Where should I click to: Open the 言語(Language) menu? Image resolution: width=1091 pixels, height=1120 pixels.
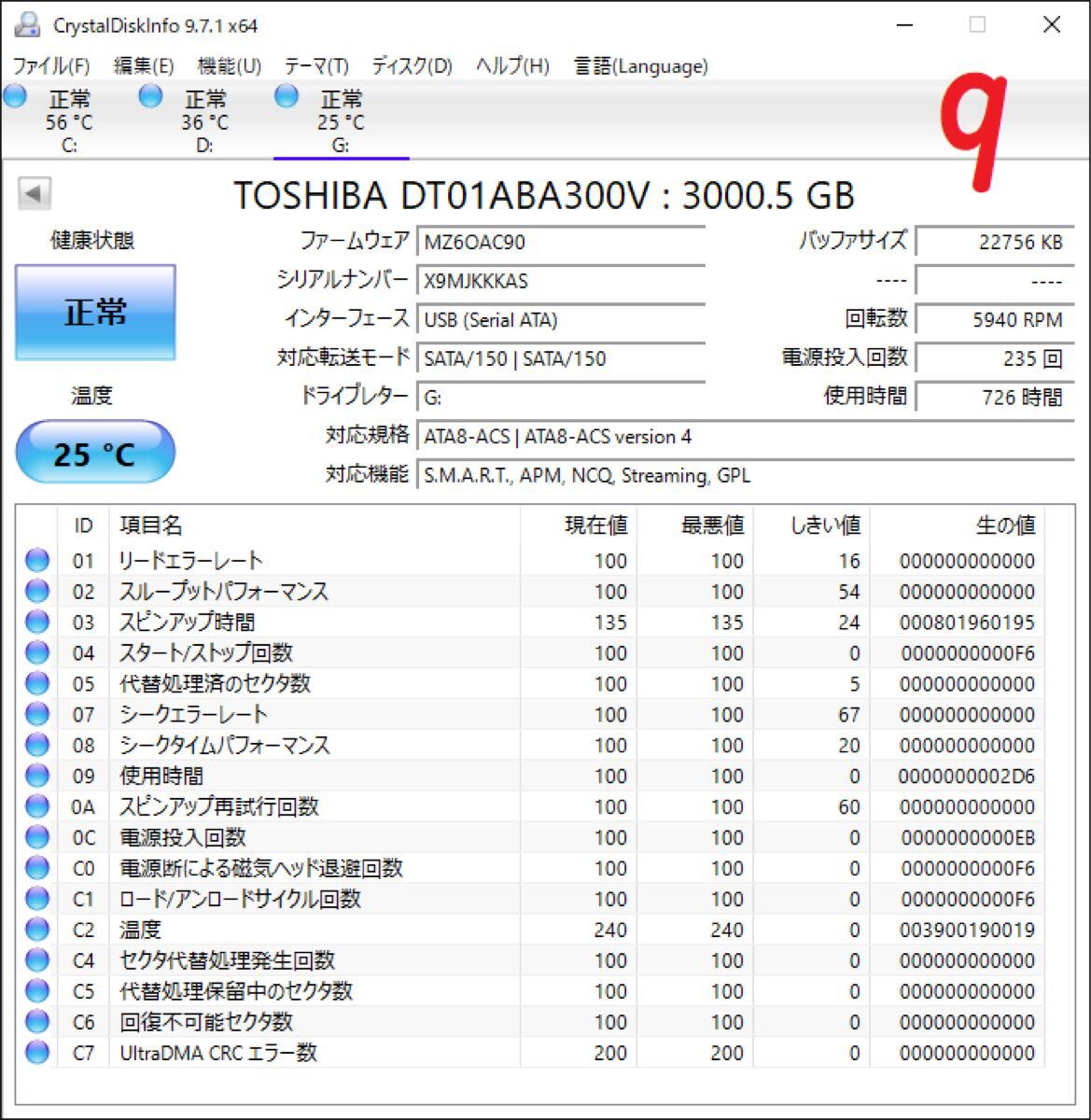(x=641, y=66)
